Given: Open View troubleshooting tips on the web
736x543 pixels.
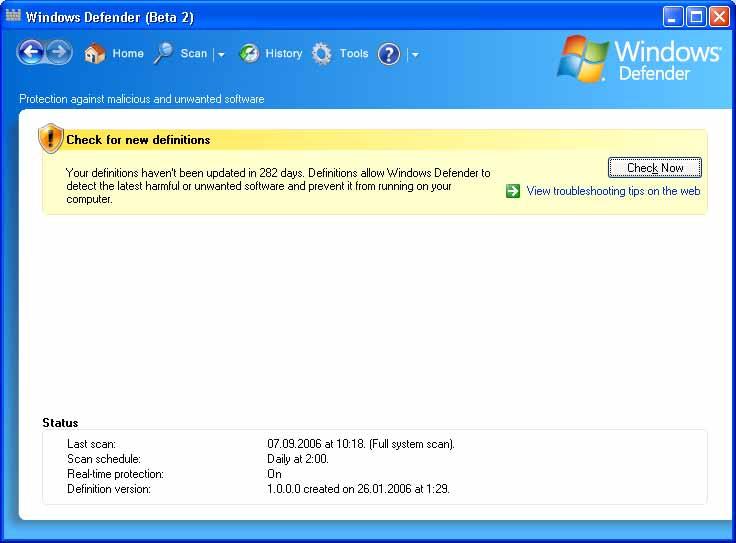Looking at the screenshot, I should pyautogui.click(x=613, y=191).
